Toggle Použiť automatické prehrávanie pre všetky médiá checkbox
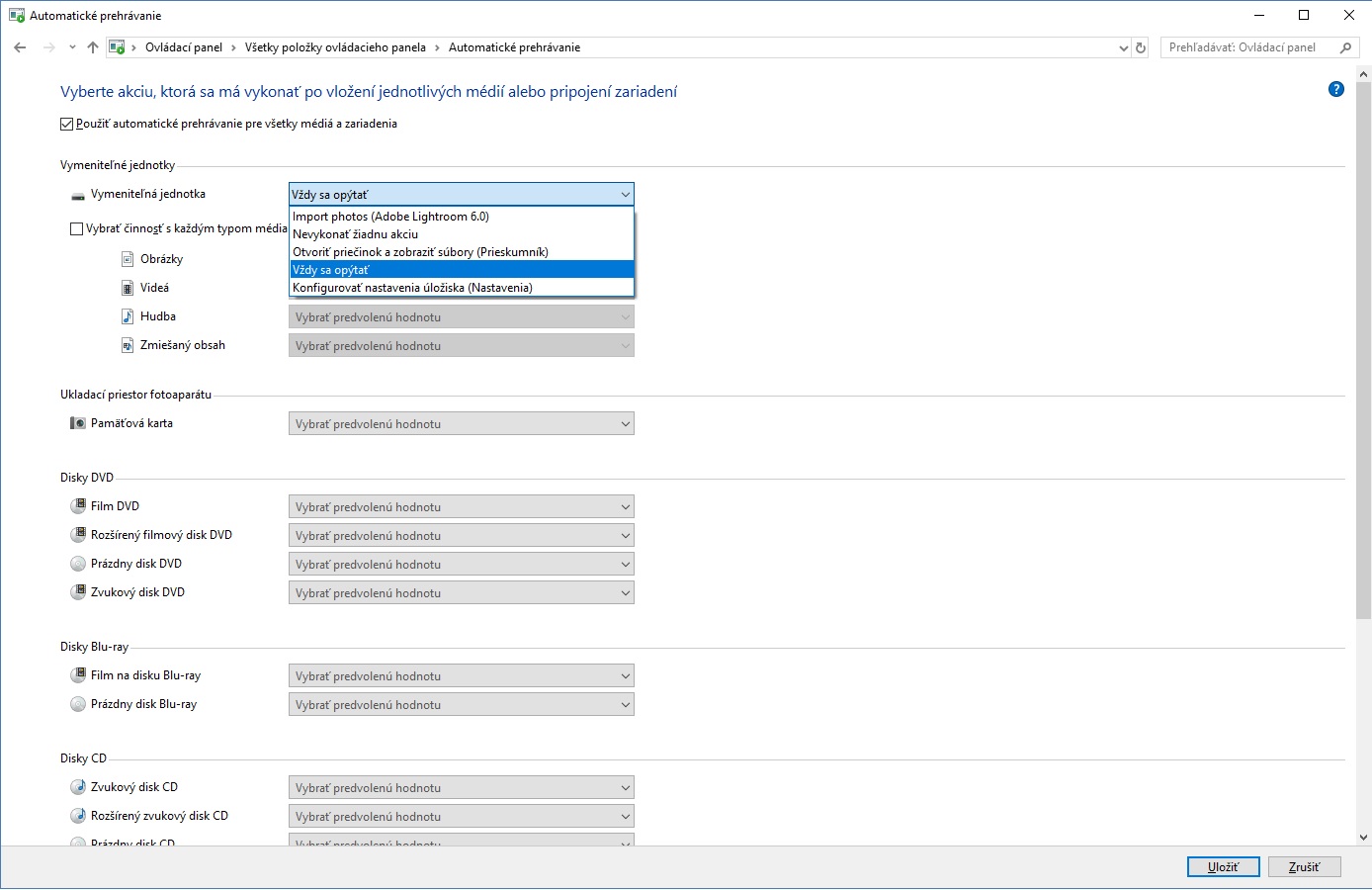Viewport: 1372px width, 890px height. pos(67,124)
